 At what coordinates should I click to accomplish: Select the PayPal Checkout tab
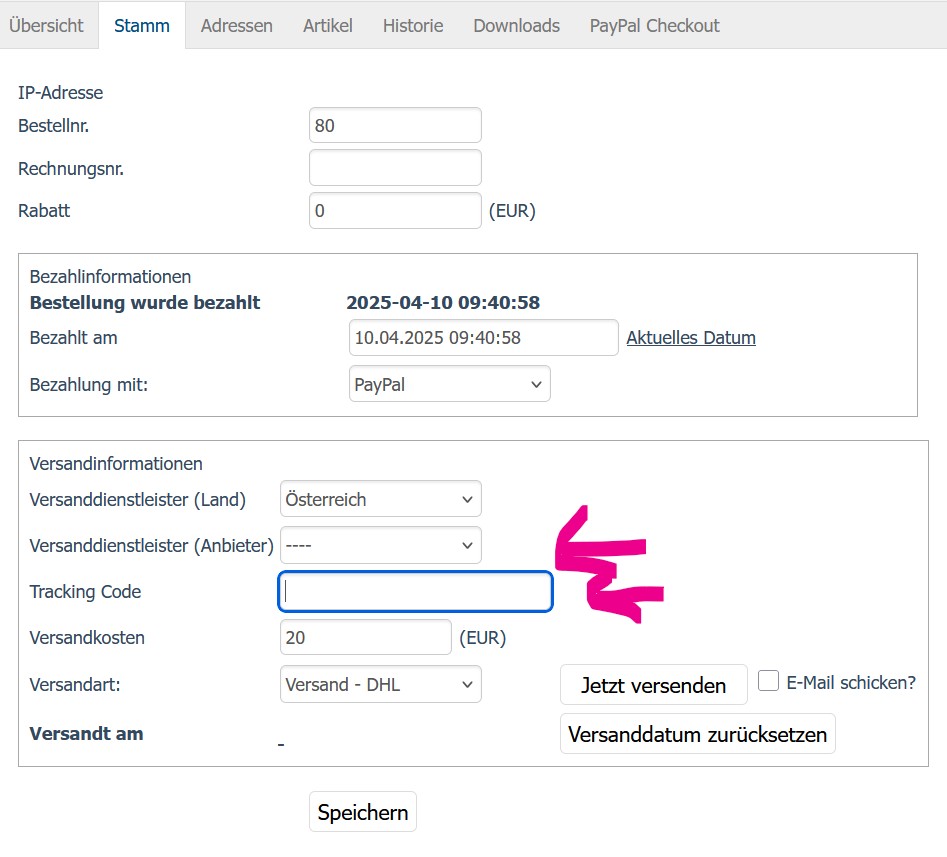(654, 26)
